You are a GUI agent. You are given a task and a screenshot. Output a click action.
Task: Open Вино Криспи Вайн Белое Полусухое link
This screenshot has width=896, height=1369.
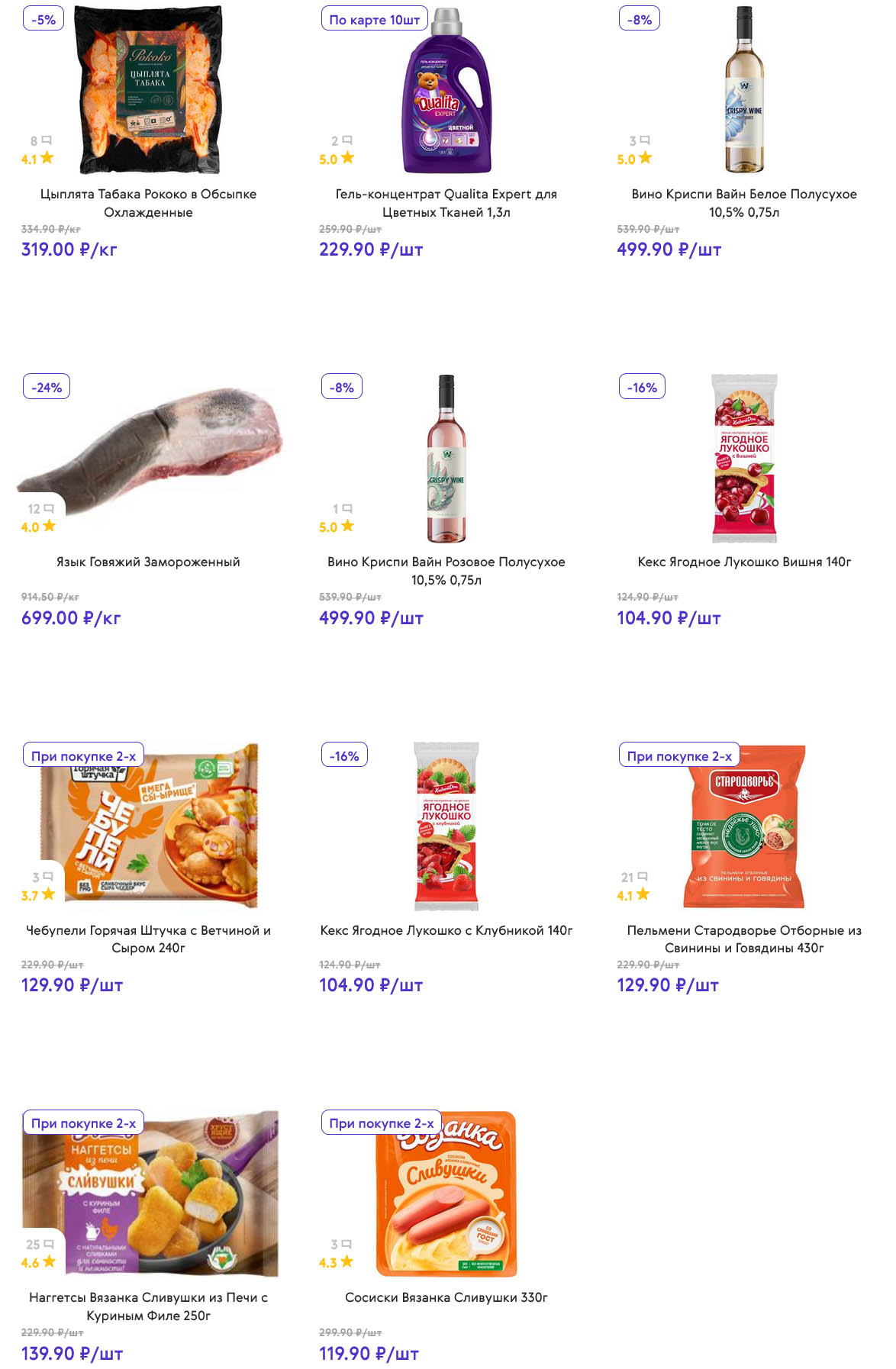coord(744,203)
